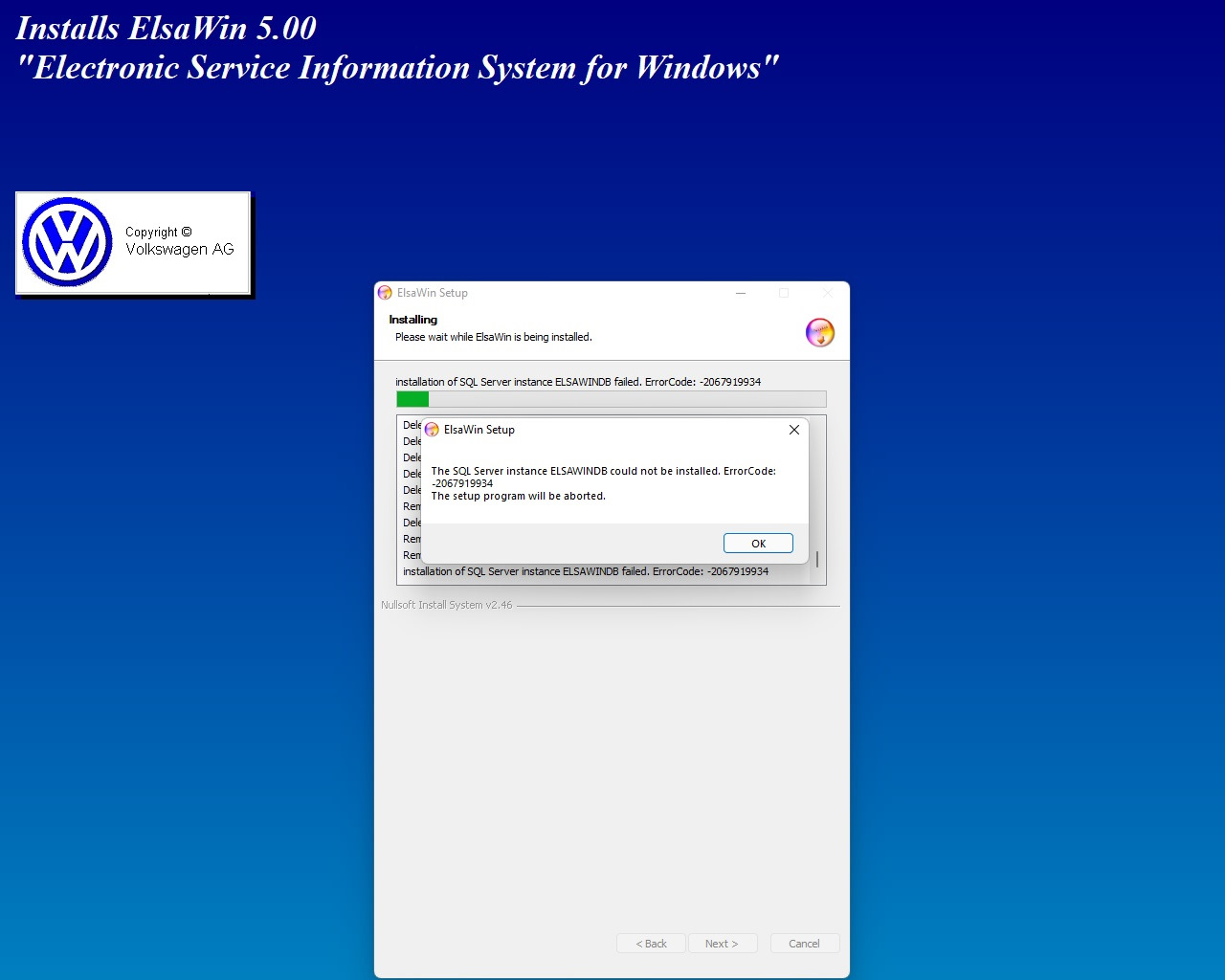Screen dimensions: 1225x980
Task: Select the last log line about ELSAWINDB failure
Action: pos(586,571)
